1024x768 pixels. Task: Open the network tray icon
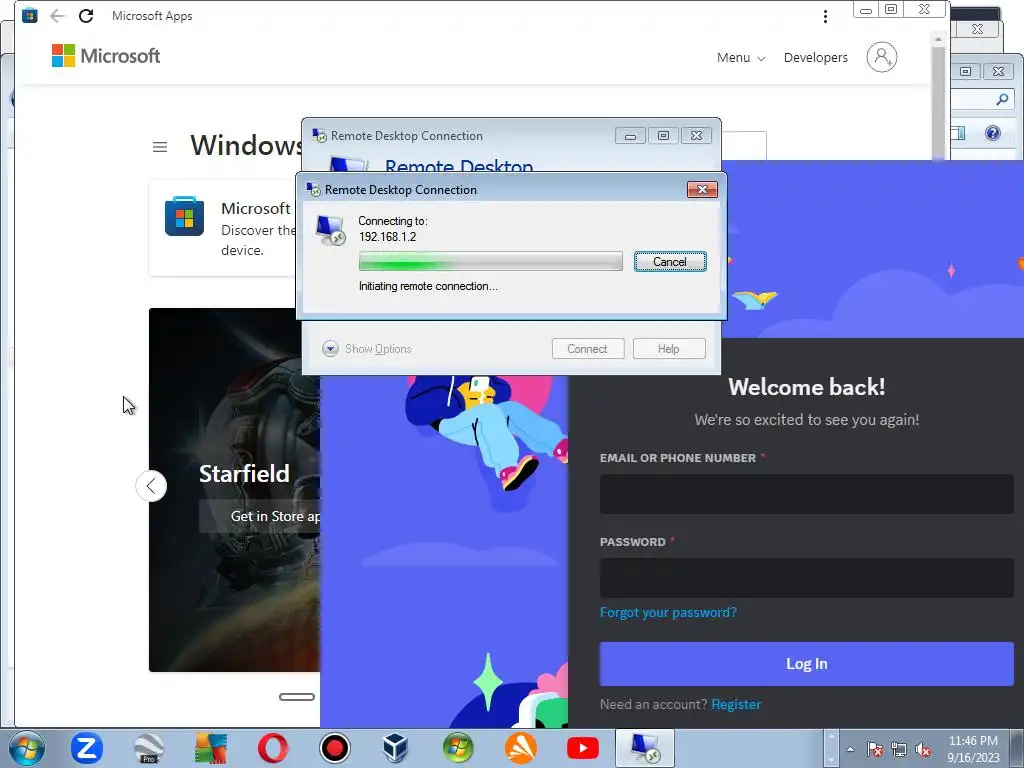point(899,749)
